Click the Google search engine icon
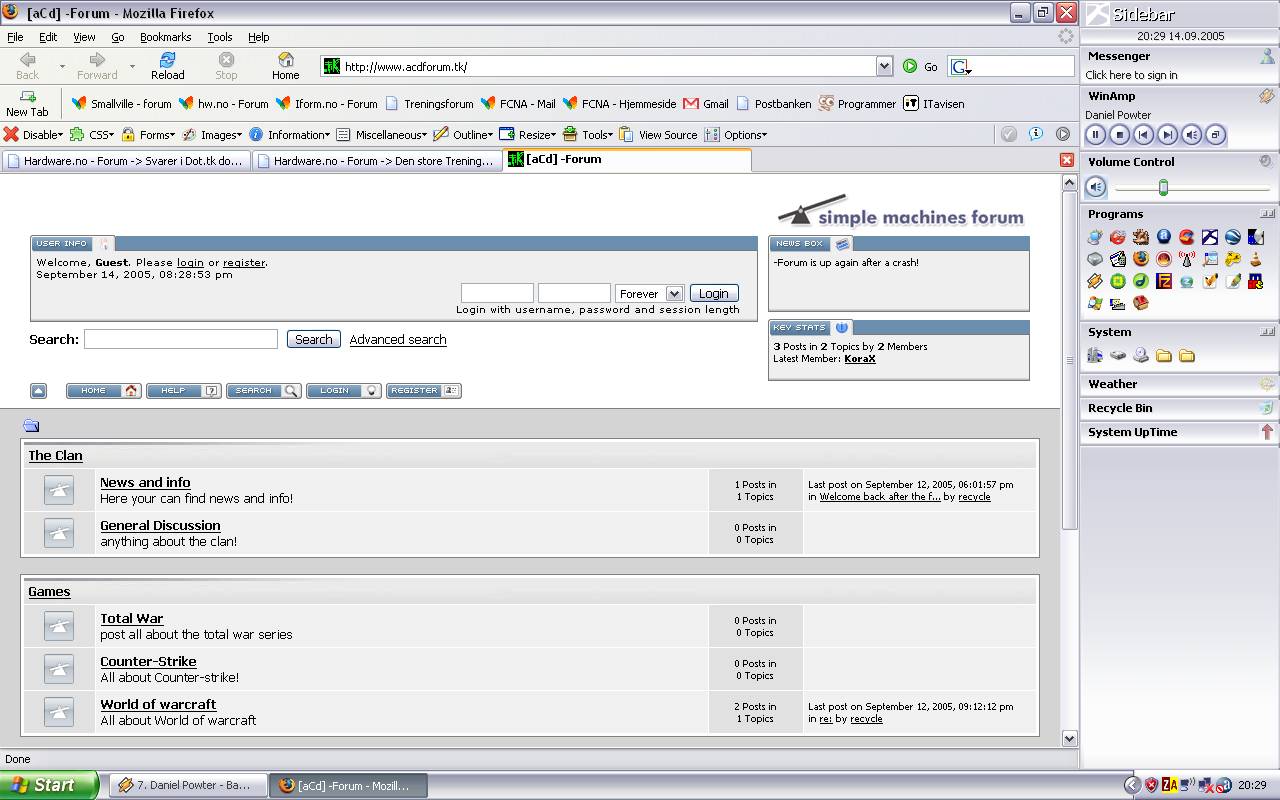This screenshot has width=1280, height=800. (960, 66)
